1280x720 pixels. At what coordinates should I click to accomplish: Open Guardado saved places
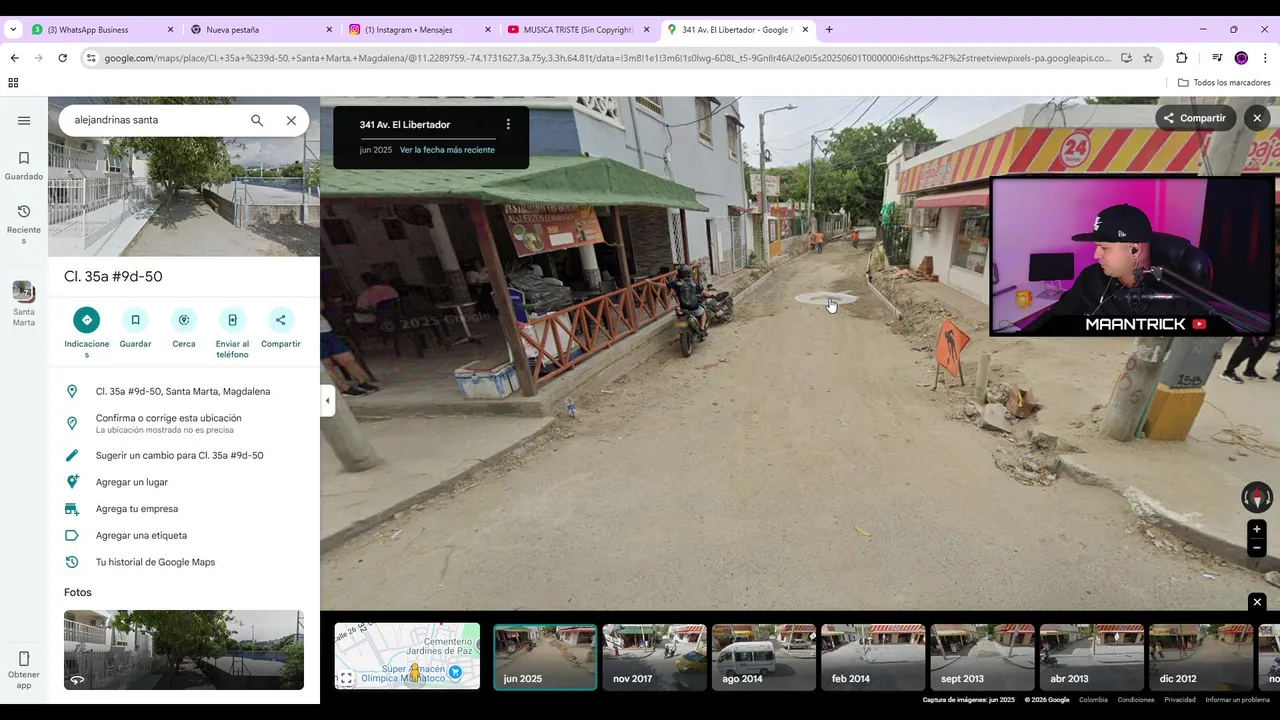tap(24, 165)
